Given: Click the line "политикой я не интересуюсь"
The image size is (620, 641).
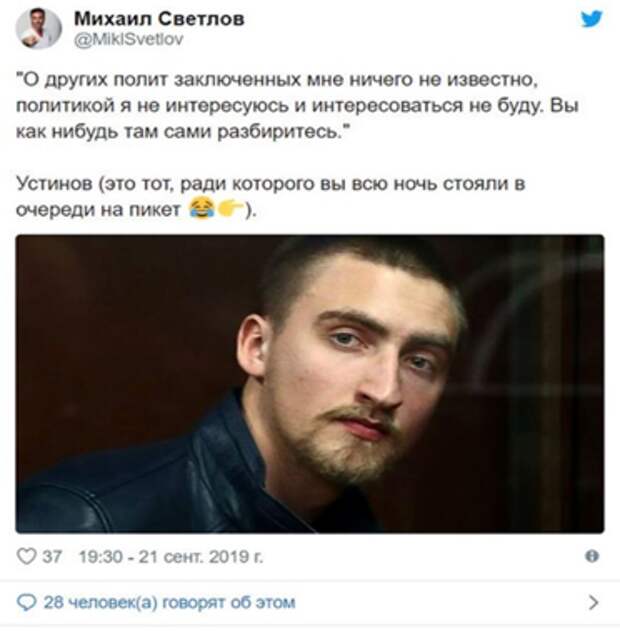Looking at the screenshot, I should (x=297, y=105).
